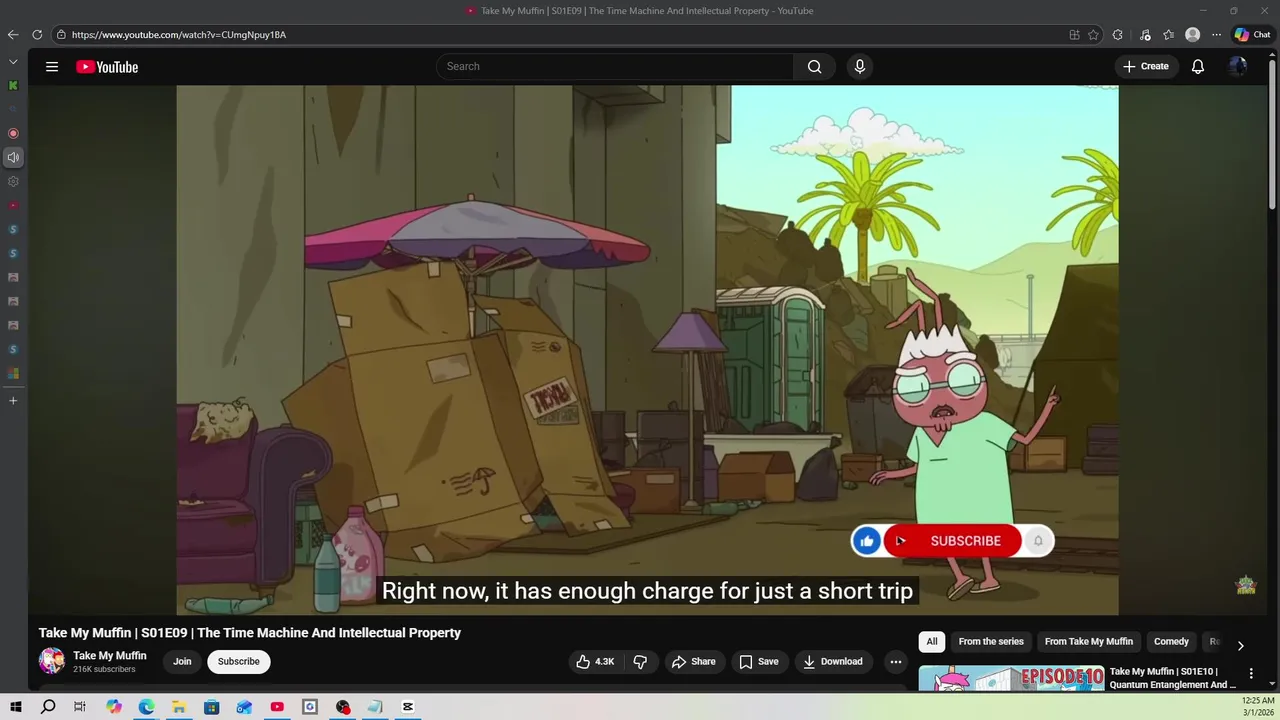Dislike this video
1280x720 pixels.
coord(640,661)
